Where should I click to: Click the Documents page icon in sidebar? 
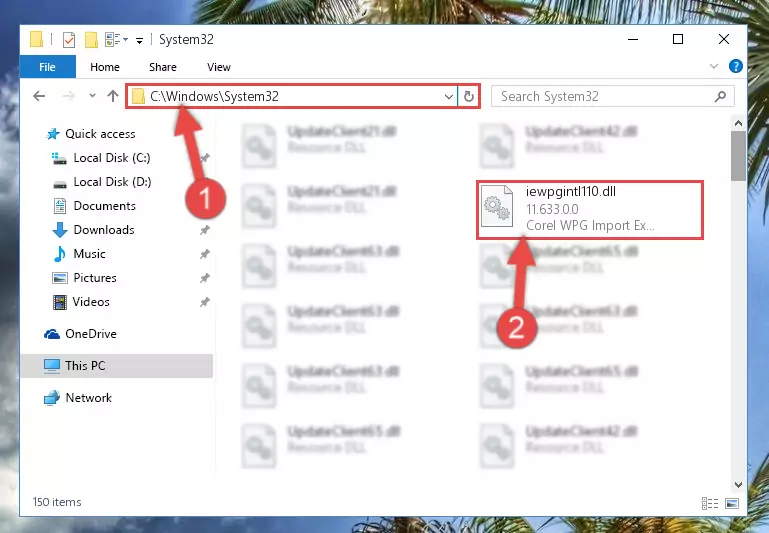pos(60,206)
